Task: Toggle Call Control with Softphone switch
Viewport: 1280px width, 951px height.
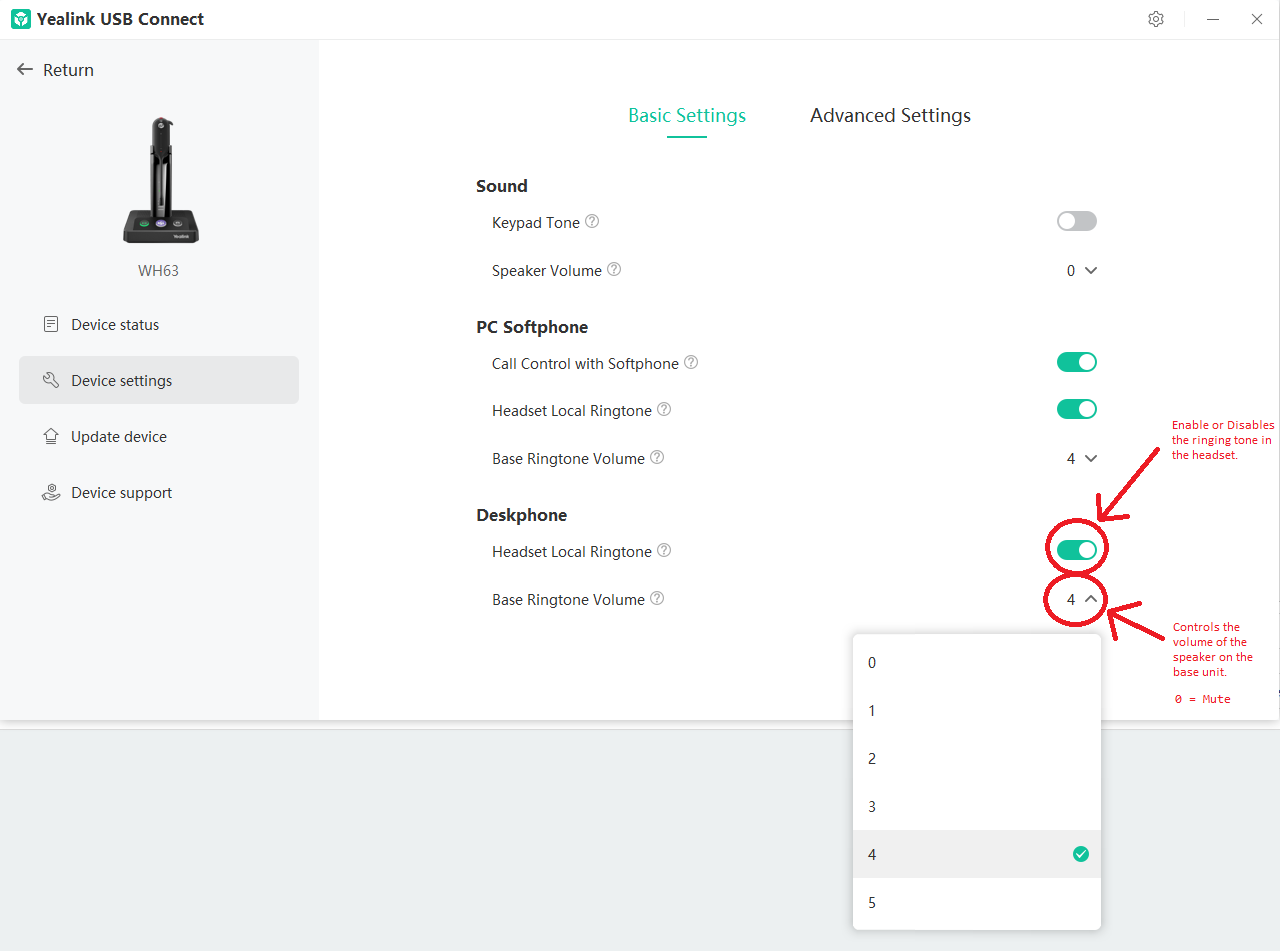Action: click(x=1077, y=362)
